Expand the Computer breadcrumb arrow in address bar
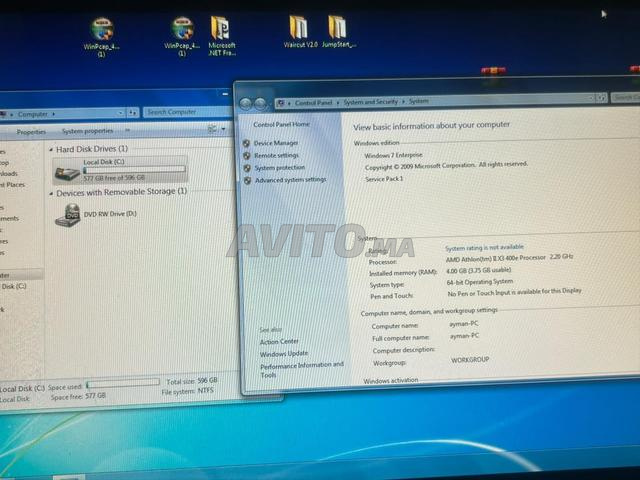Viewport: 640px width, 480px height. pyautogui.click(x=53, y=114)
